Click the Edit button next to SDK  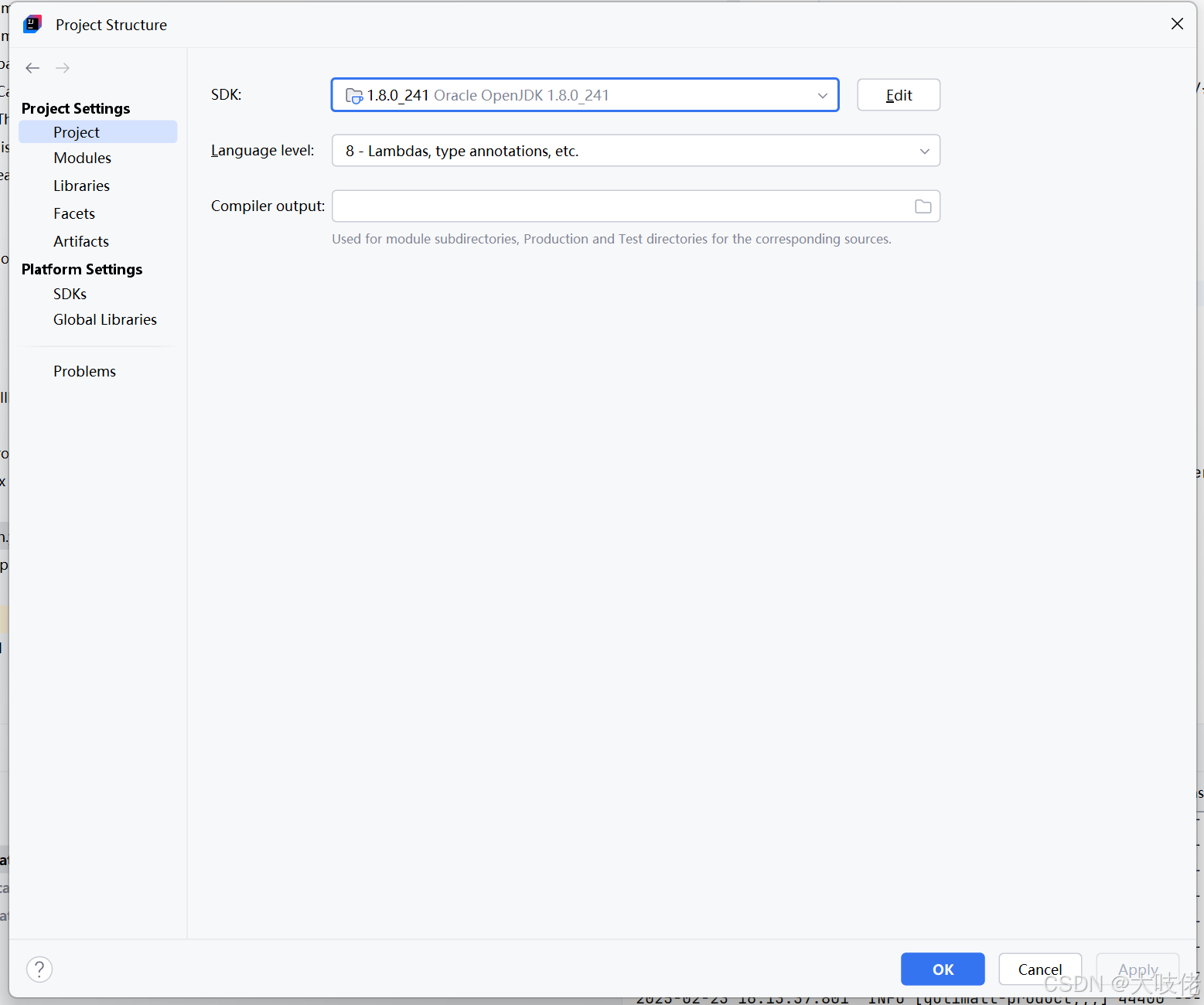(x=898, y=94)
